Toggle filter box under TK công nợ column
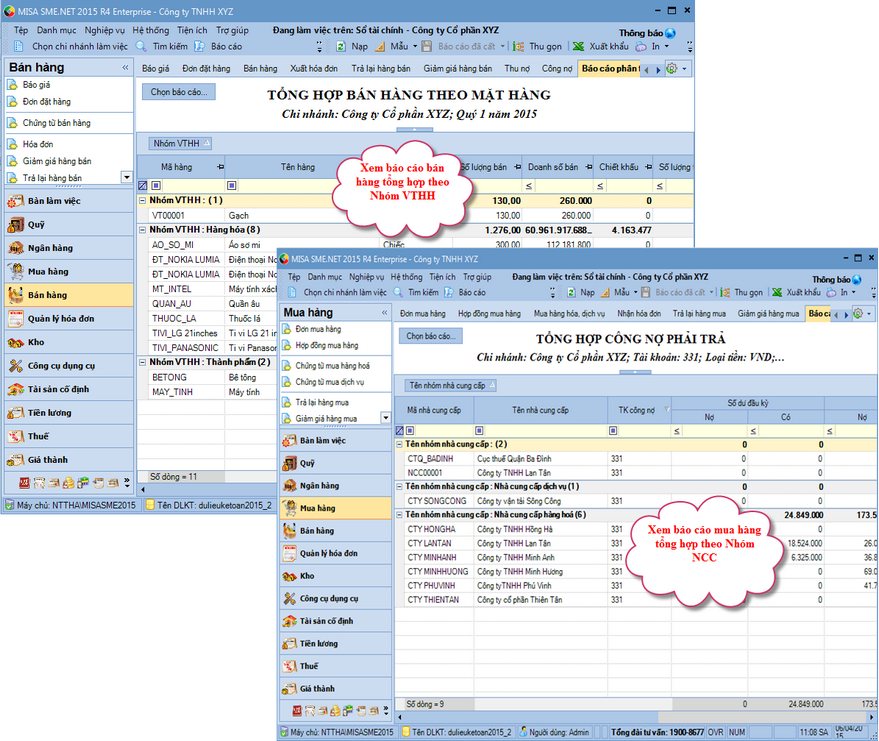 613,430
